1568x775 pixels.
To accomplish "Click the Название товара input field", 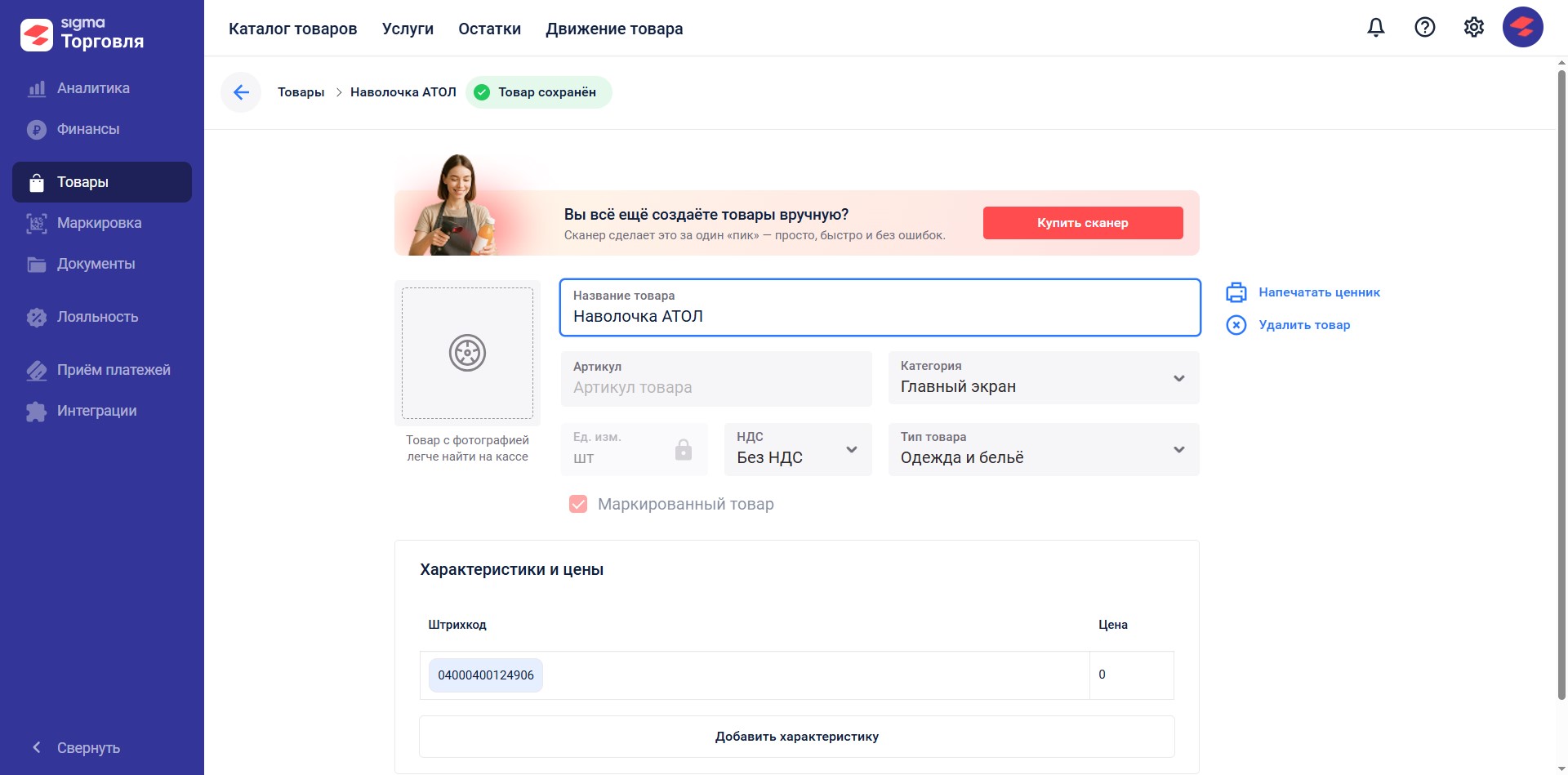I will (880, 307).
